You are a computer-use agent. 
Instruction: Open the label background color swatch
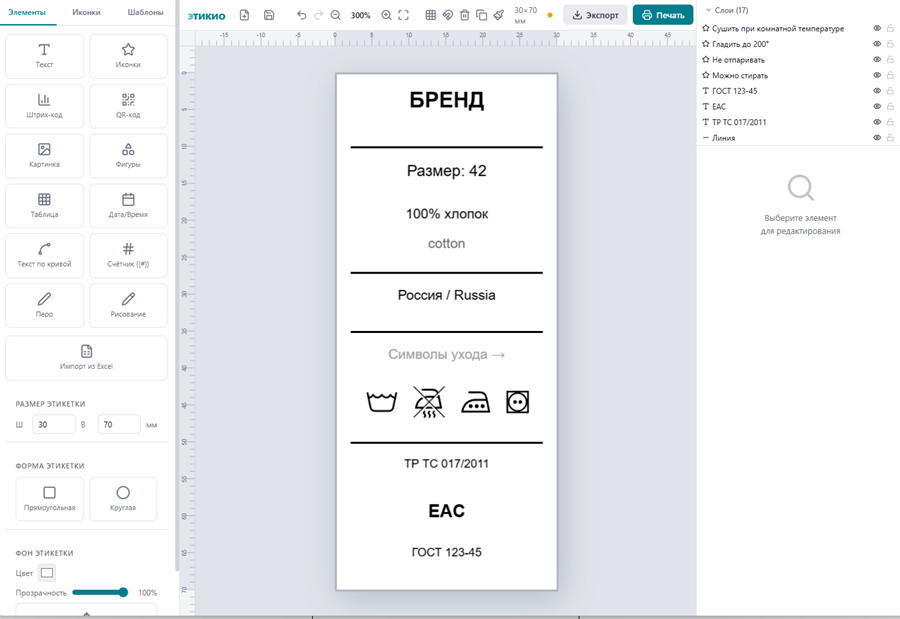pyautogui.click(x=47, y=573)
